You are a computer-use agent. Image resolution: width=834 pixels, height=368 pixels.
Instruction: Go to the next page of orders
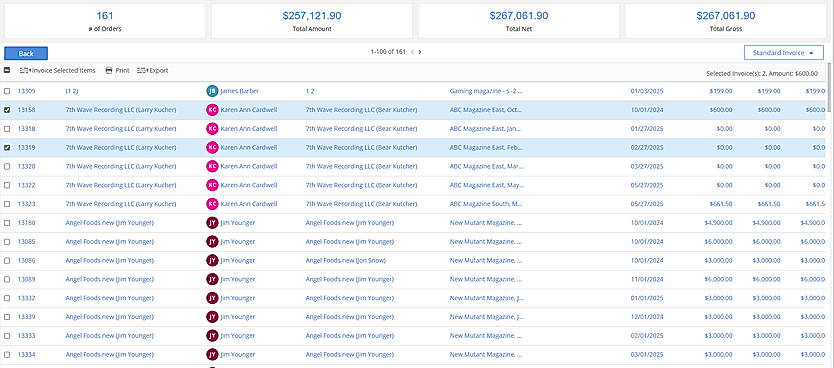(420, 52)
